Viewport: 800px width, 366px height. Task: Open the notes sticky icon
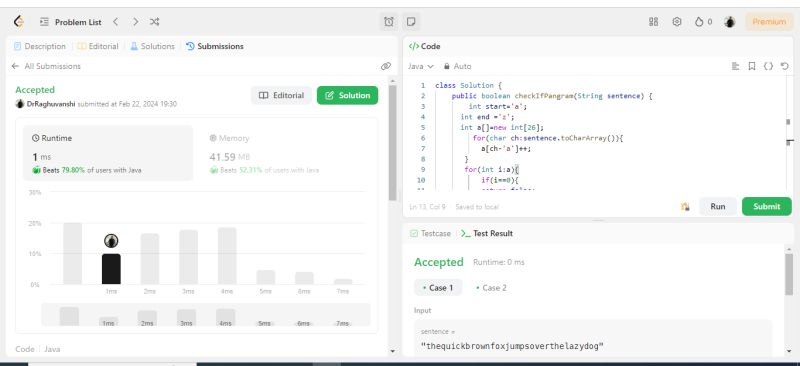click(411, 21)
